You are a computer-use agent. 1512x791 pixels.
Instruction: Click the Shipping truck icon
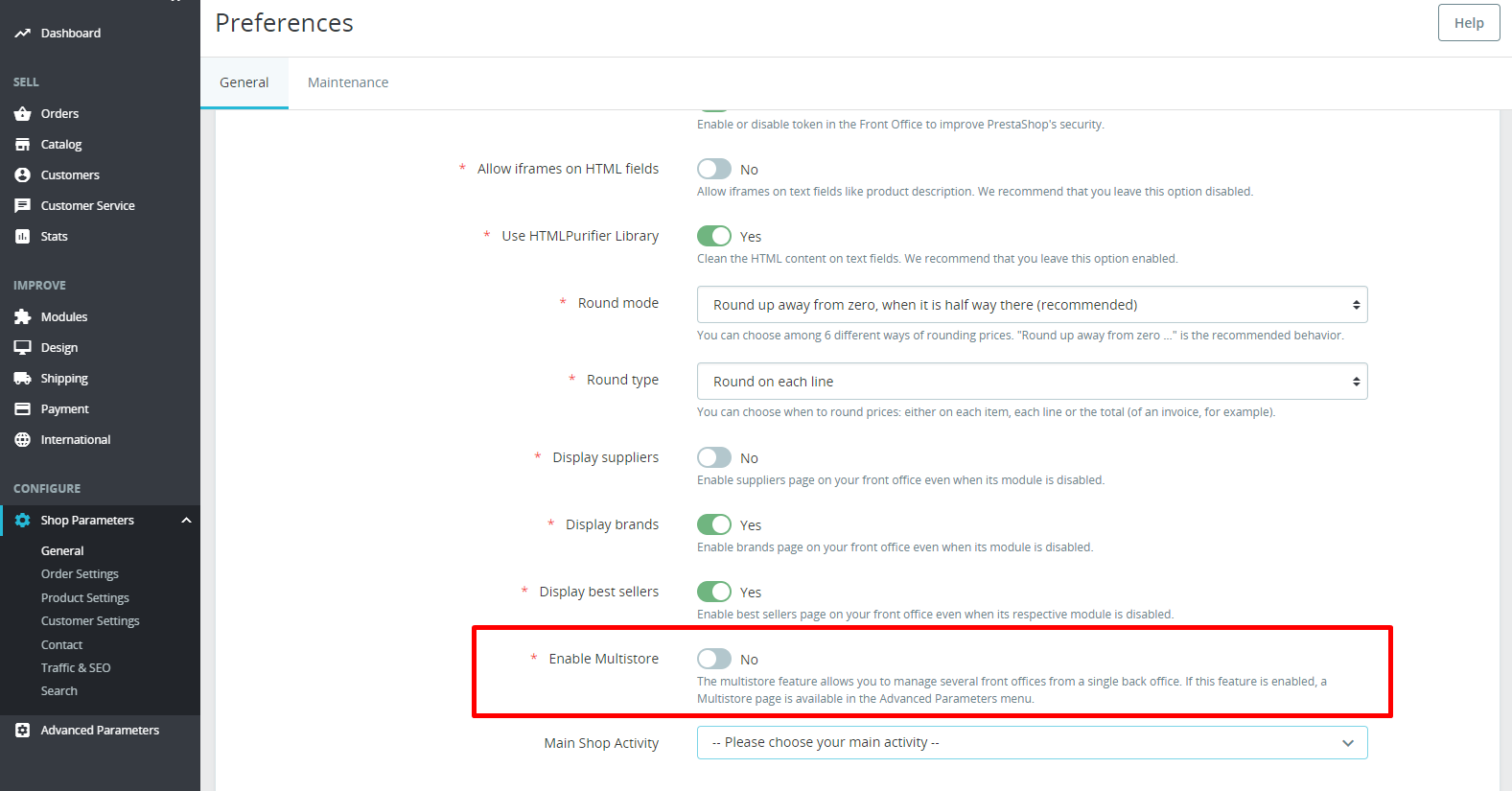pos(22,379)
